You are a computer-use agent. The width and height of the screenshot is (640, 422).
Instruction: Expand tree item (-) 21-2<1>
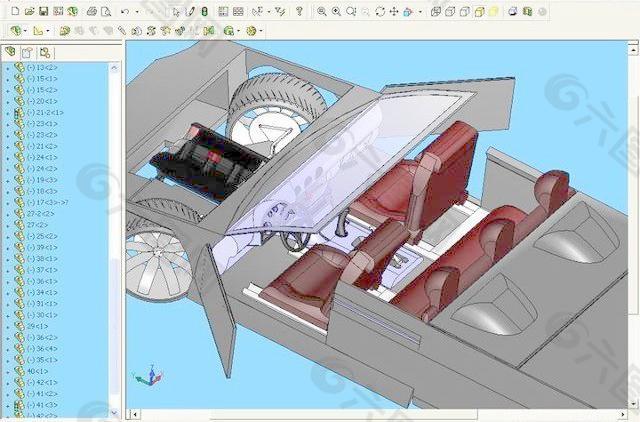8,113
